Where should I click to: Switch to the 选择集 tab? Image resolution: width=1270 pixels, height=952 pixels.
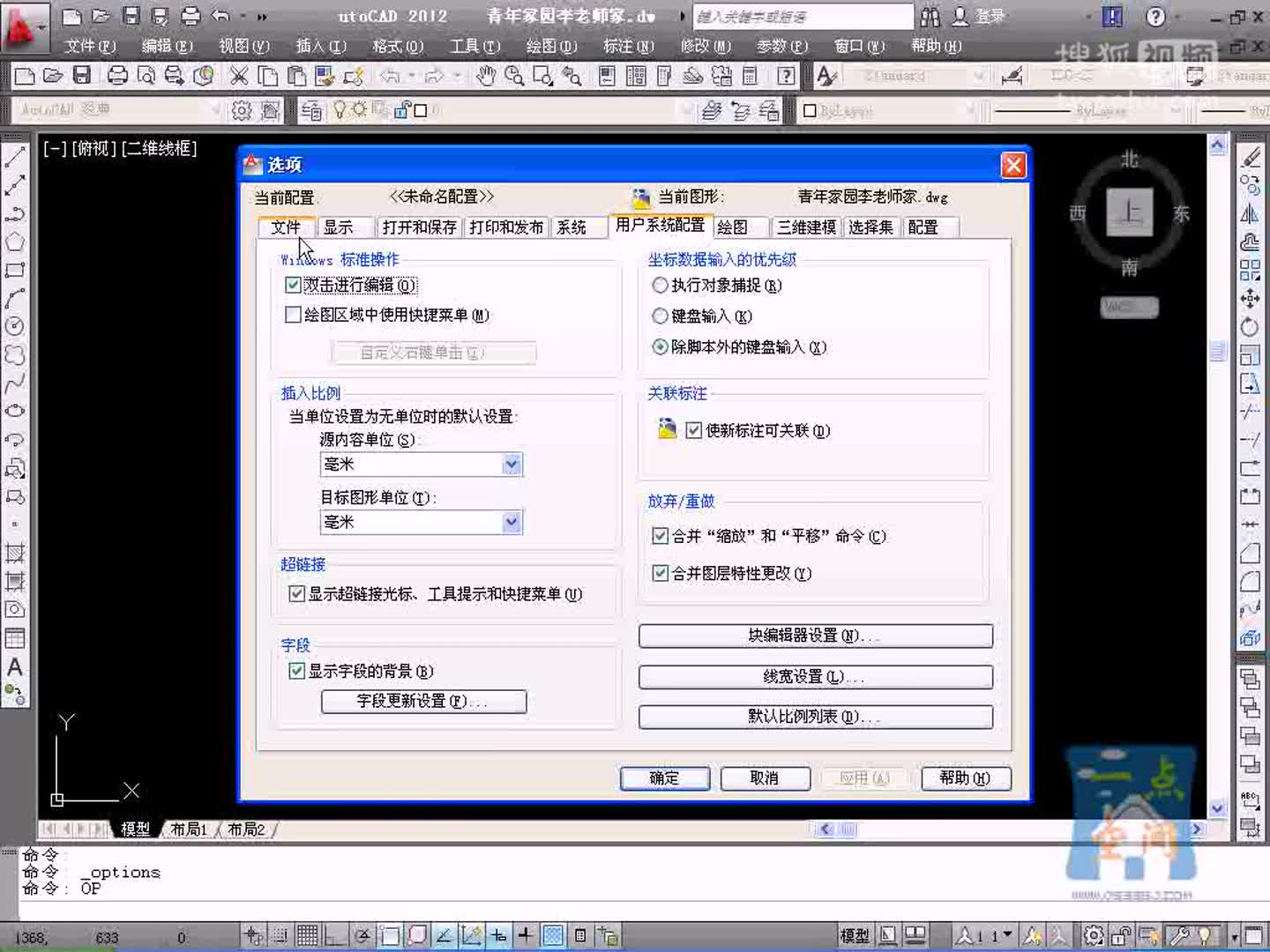pos(871,227)
